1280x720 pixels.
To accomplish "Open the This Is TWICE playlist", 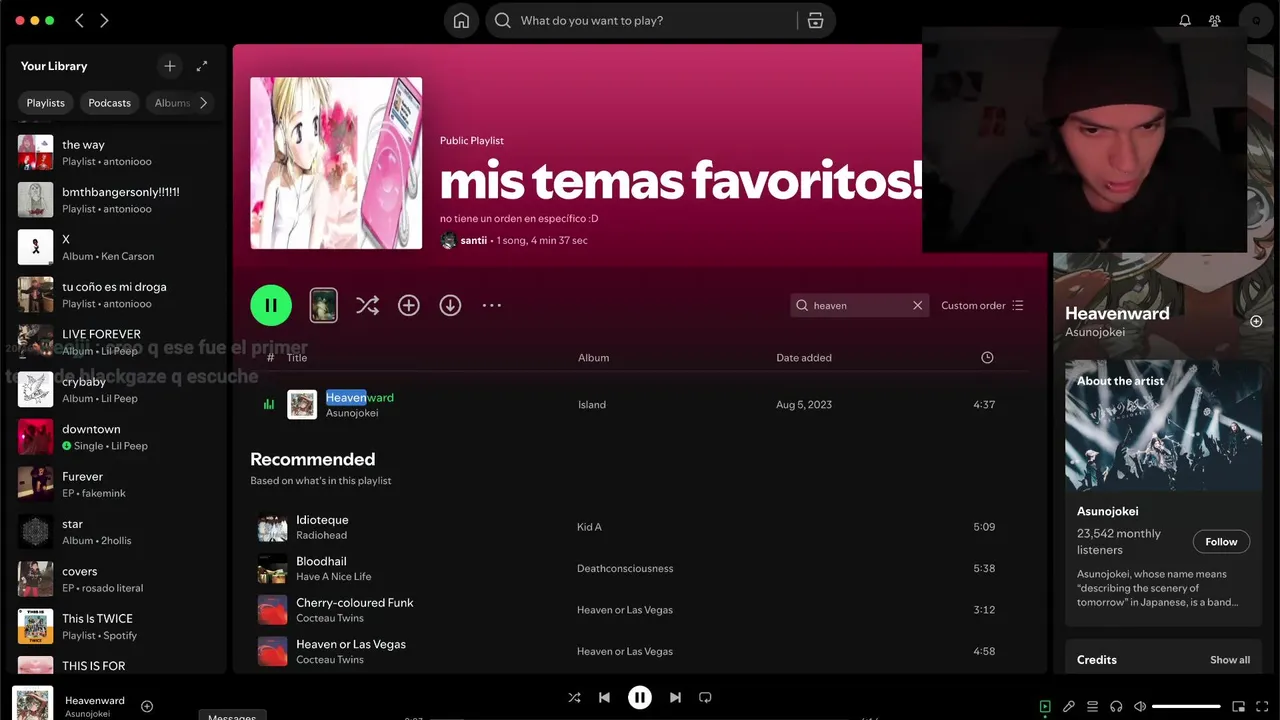I will click(116, 626).
